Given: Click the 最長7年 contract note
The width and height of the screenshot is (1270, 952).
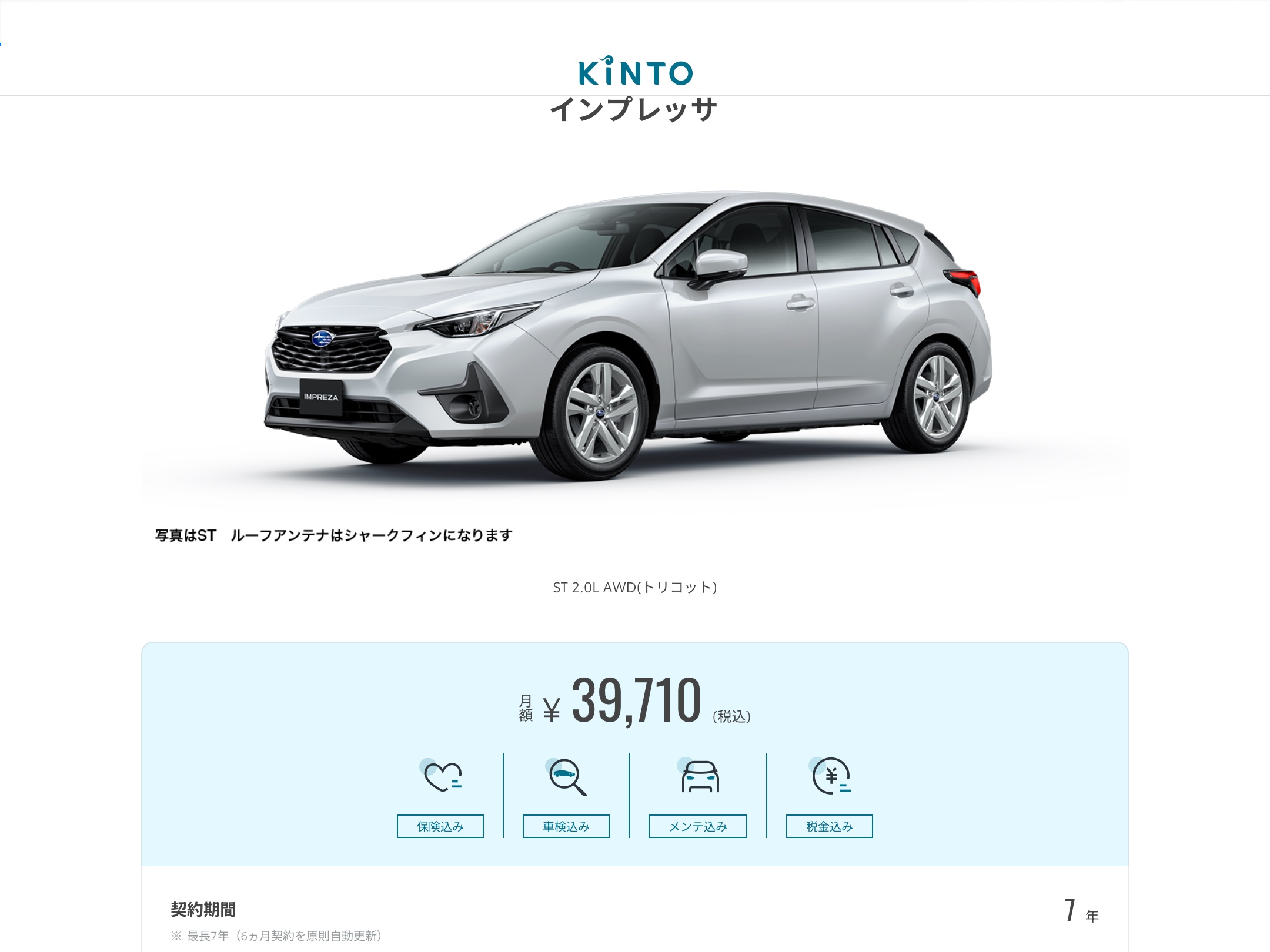Looking at the screenshot, I should (276, 936).
